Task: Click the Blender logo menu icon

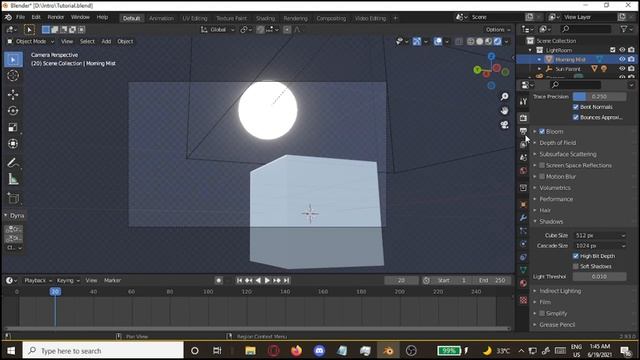Action: [x=8, y=18]
